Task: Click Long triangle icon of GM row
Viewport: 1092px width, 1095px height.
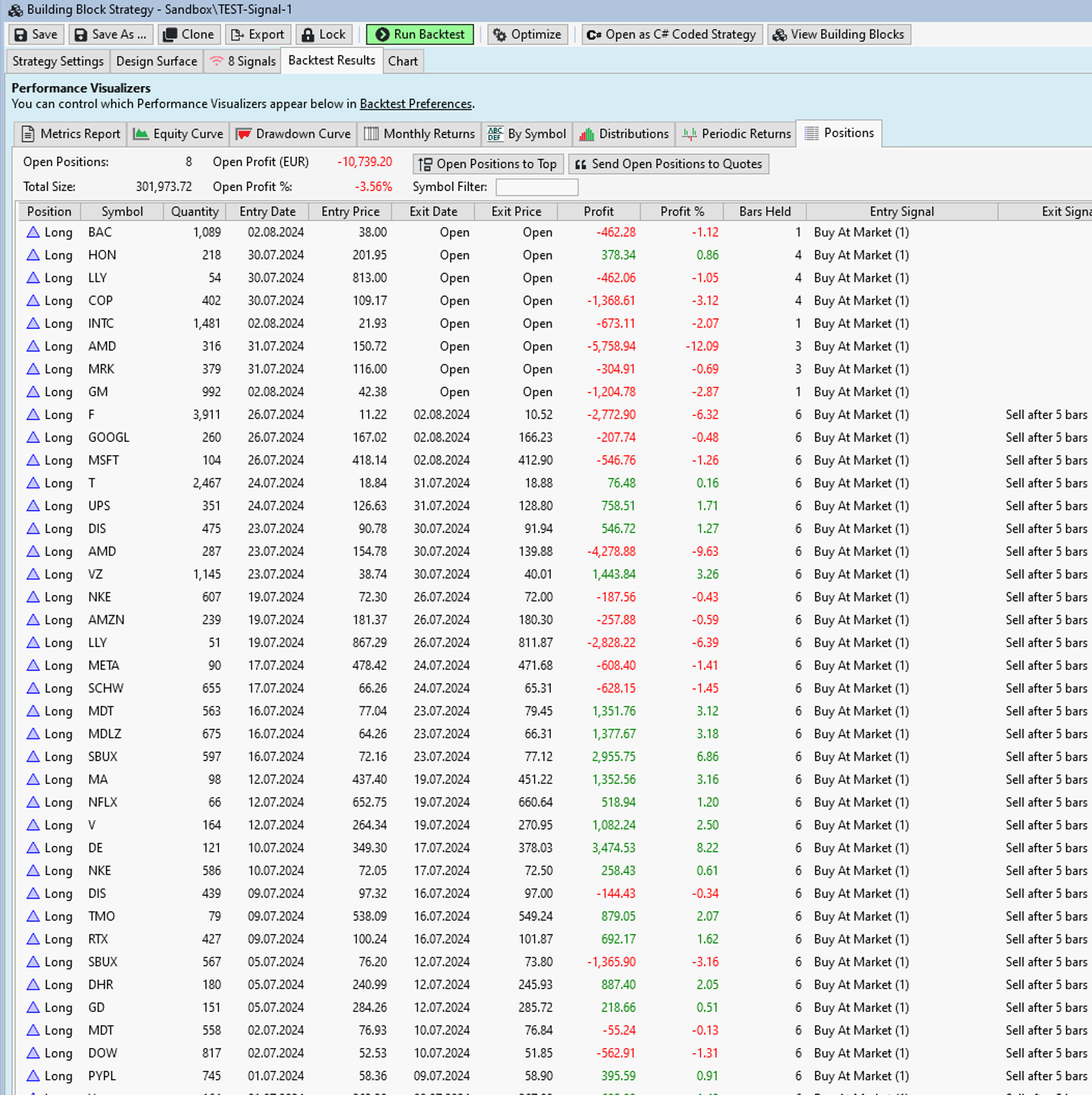Action: 33,392
